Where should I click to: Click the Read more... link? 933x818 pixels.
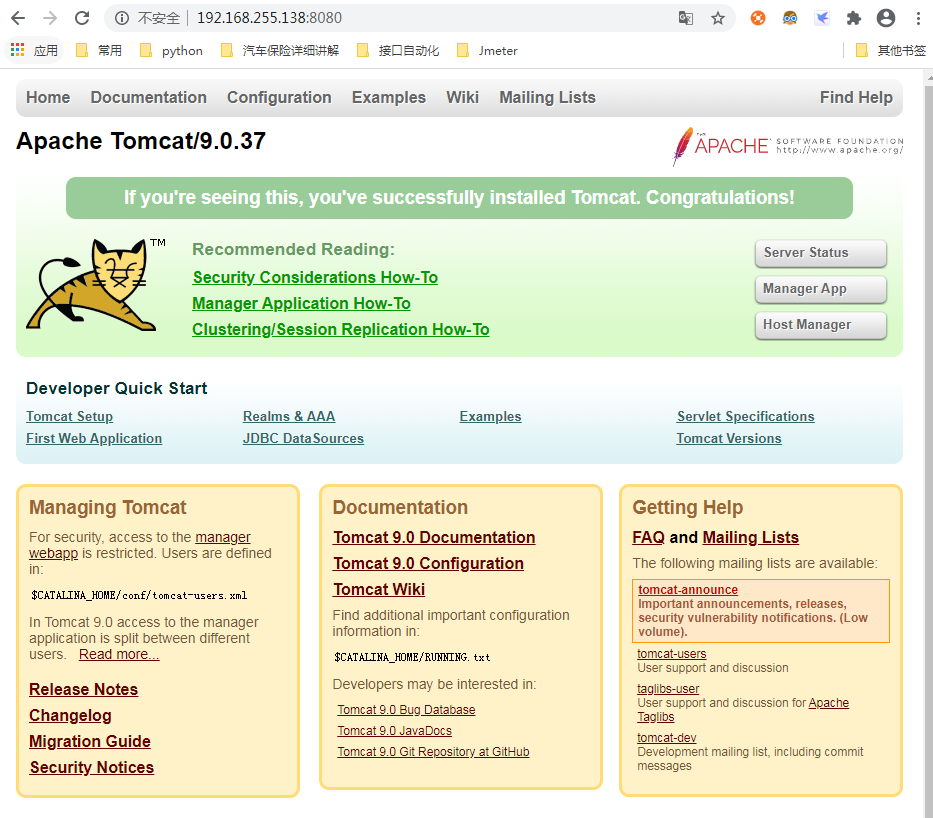point(119,654)
